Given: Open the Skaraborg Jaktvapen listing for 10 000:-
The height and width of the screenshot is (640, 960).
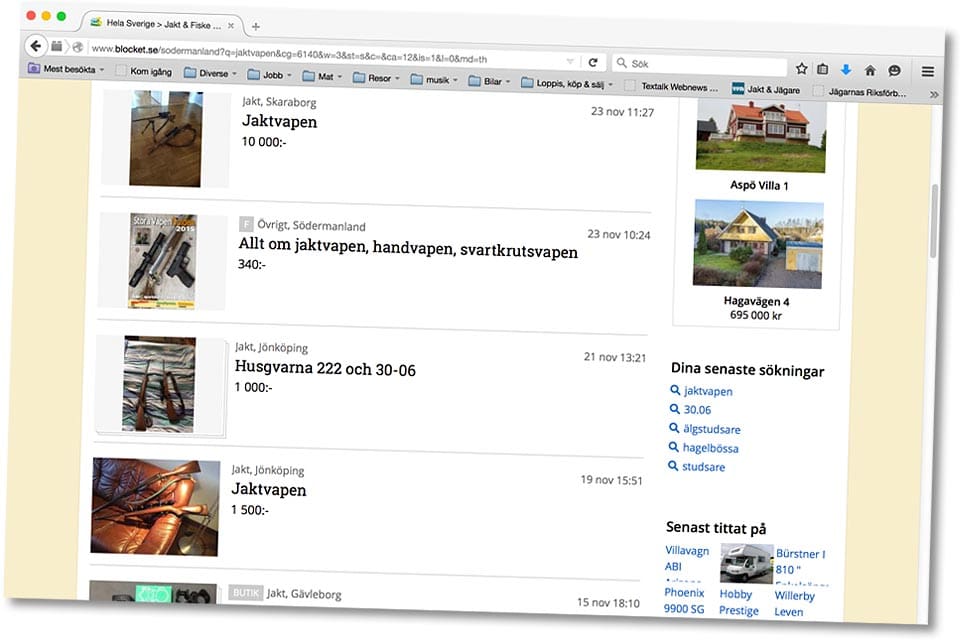Looking at the screenshot, I should pos(279,121).
